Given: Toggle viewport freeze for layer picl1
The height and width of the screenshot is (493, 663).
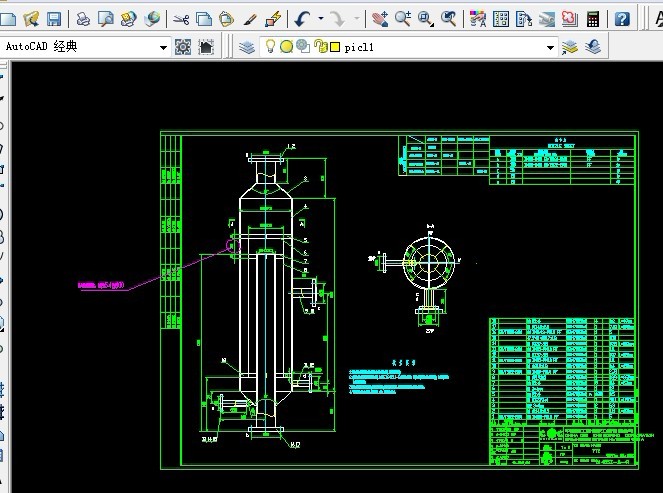Looking at the screenshot, I should [303, 46].
